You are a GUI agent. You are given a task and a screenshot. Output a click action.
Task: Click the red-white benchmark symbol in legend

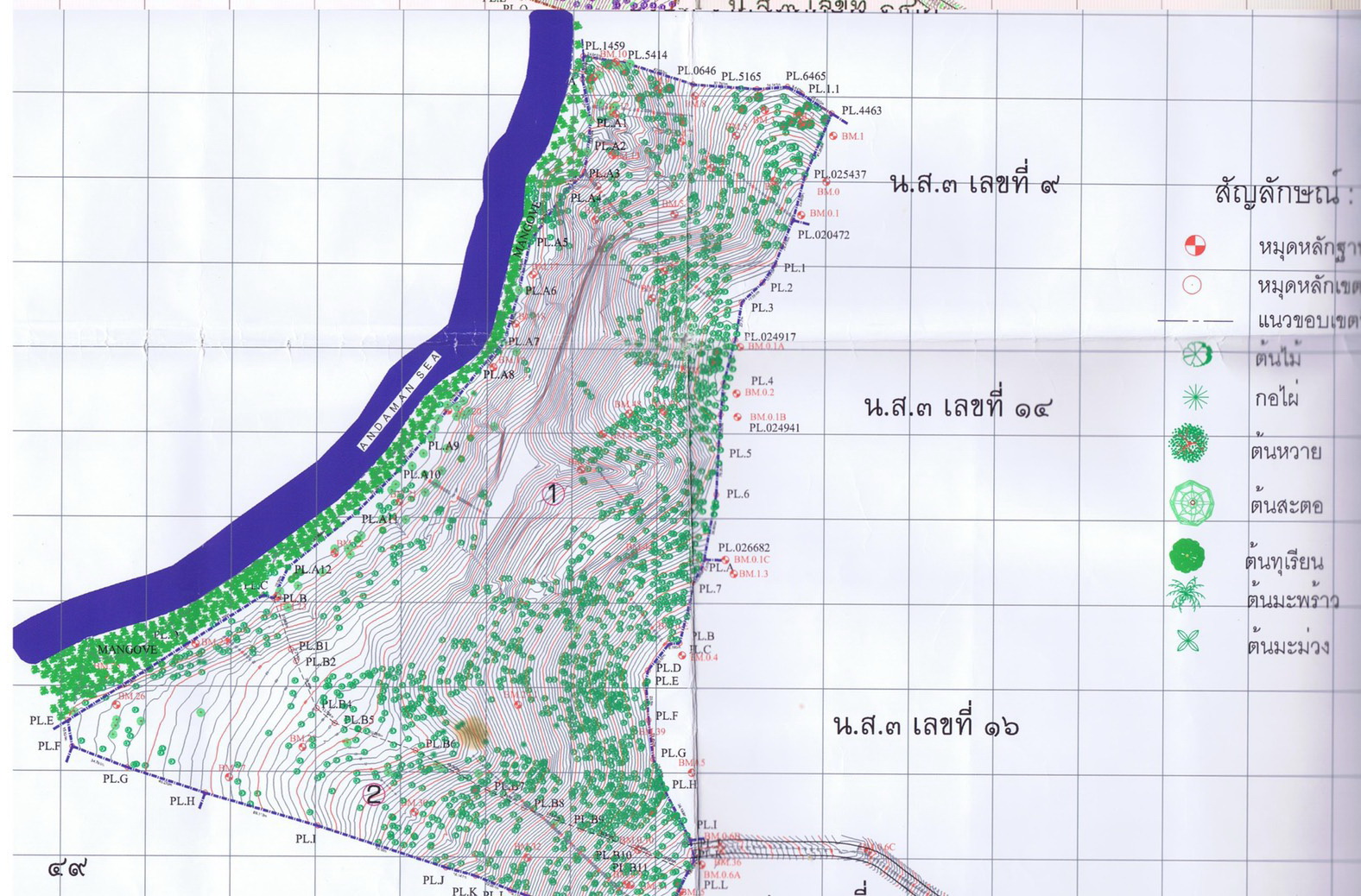pos(1194,245)
